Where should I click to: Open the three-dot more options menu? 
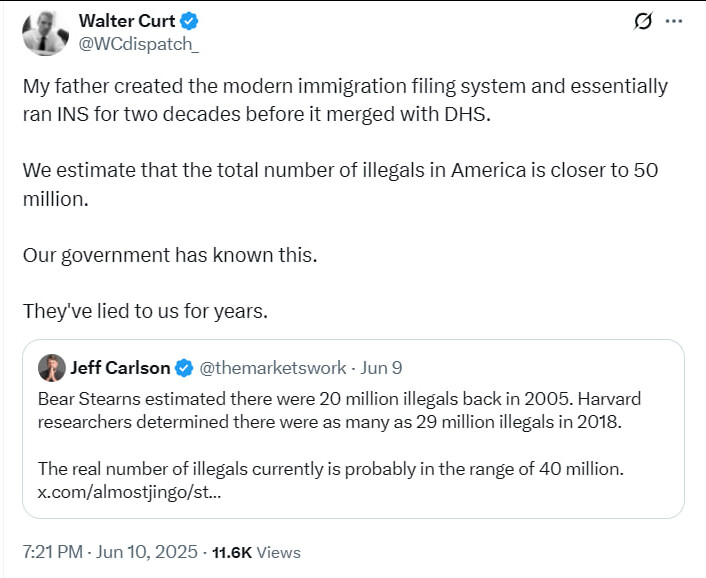(x=674, y=21)
